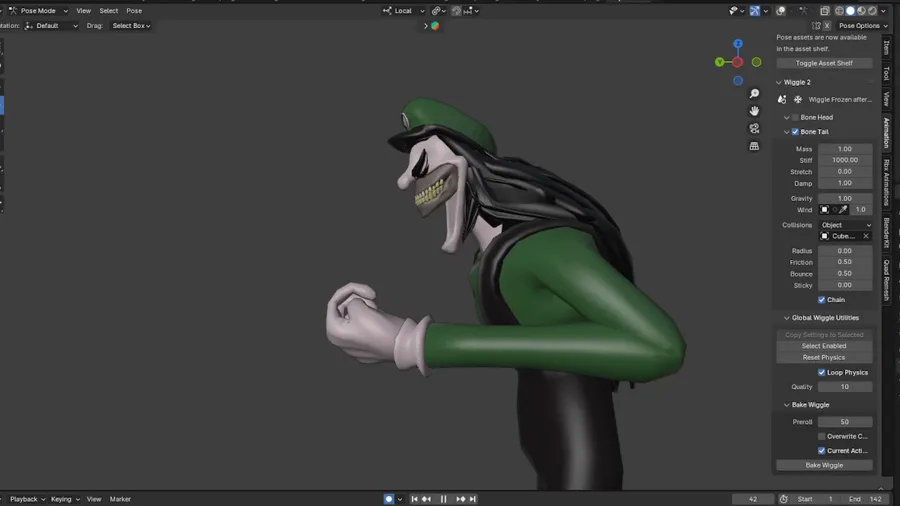The width and height of the screenshot is (900, 506).
Task: Toggle the viewport gizmos icon
Action: 755,11
